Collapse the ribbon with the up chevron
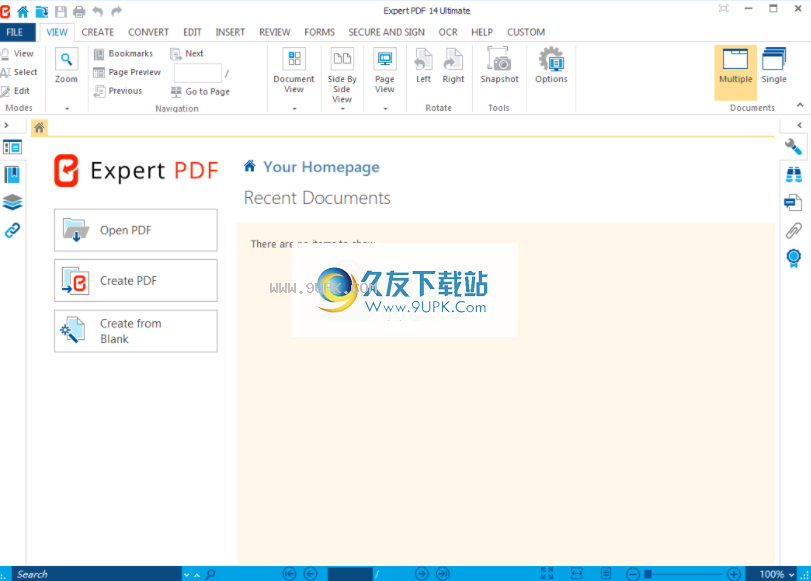Screen dimensions: 811x581 click(800, 105)
